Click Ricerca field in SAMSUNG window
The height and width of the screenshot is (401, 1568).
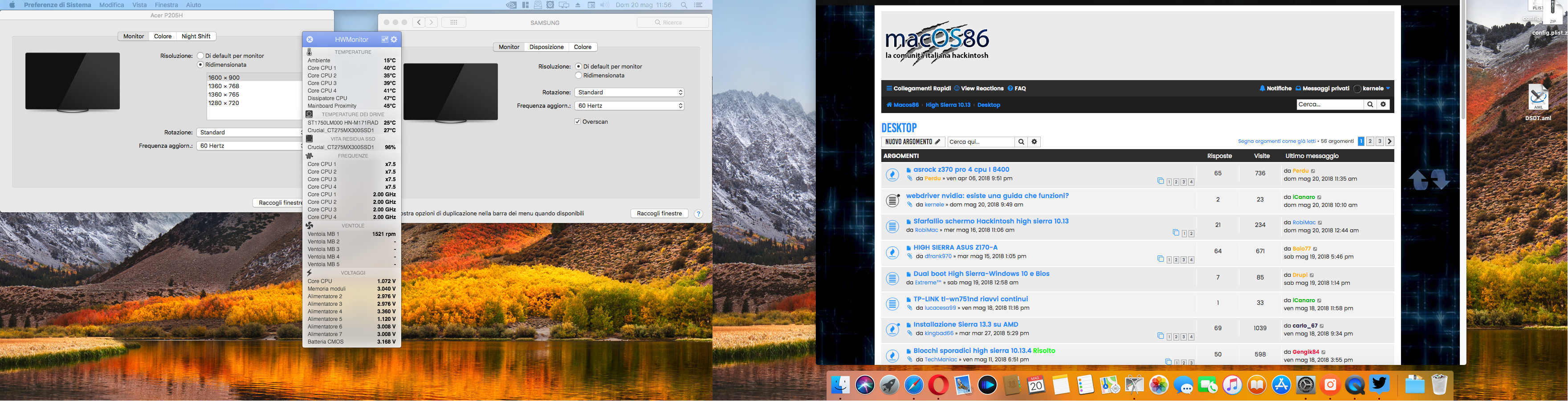click(672, 23)
